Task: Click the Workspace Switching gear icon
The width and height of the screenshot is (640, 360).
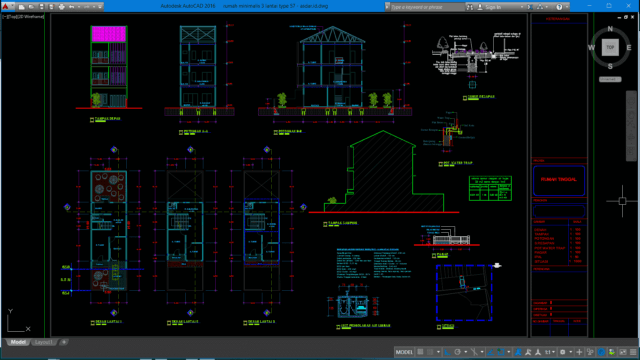Action: 563,352
